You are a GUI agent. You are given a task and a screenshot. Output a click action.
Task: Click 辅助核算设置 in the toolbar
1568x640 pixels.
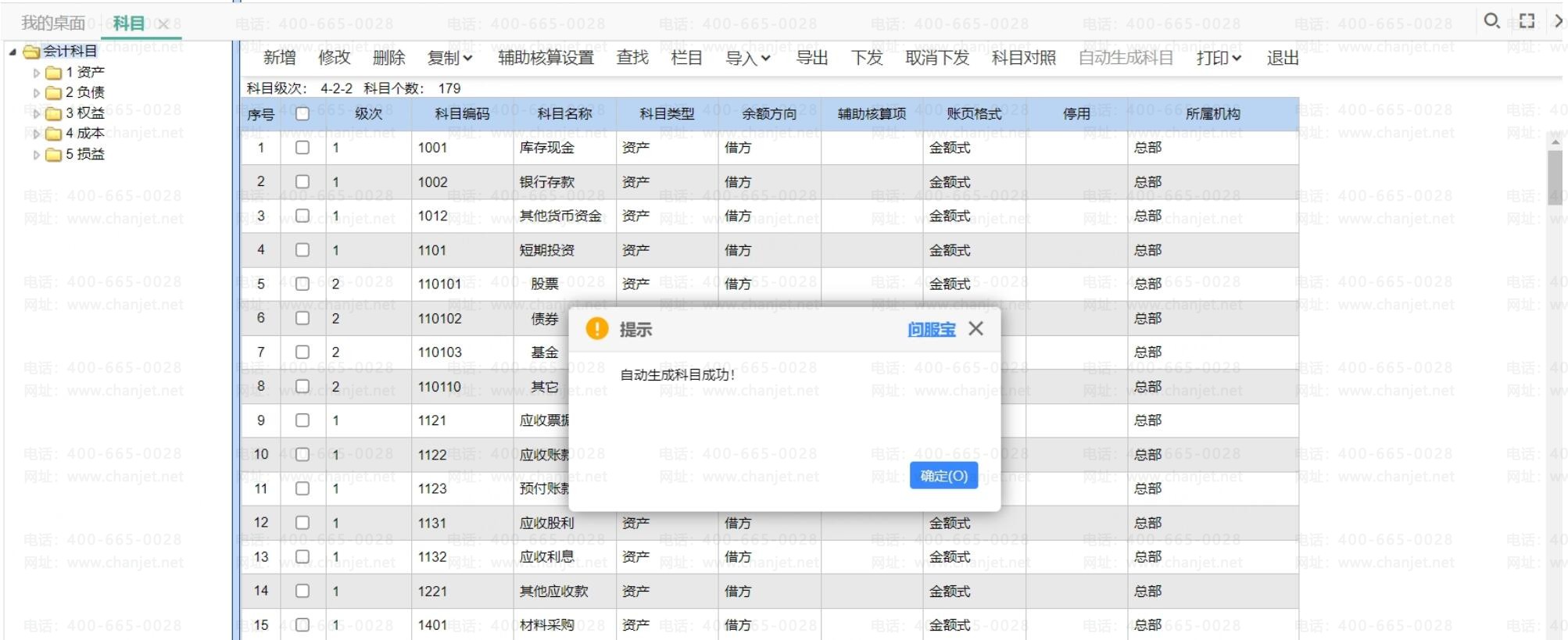click(546, 58)
